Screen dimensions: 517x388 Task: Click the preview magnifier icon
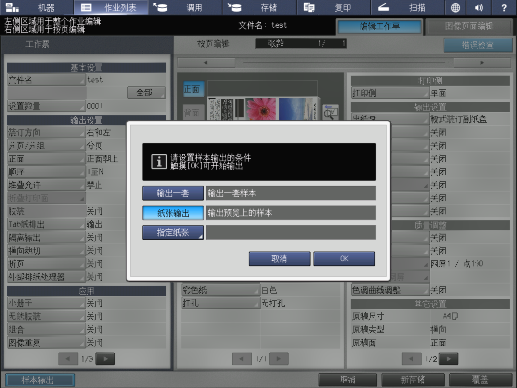click(330, 112)
